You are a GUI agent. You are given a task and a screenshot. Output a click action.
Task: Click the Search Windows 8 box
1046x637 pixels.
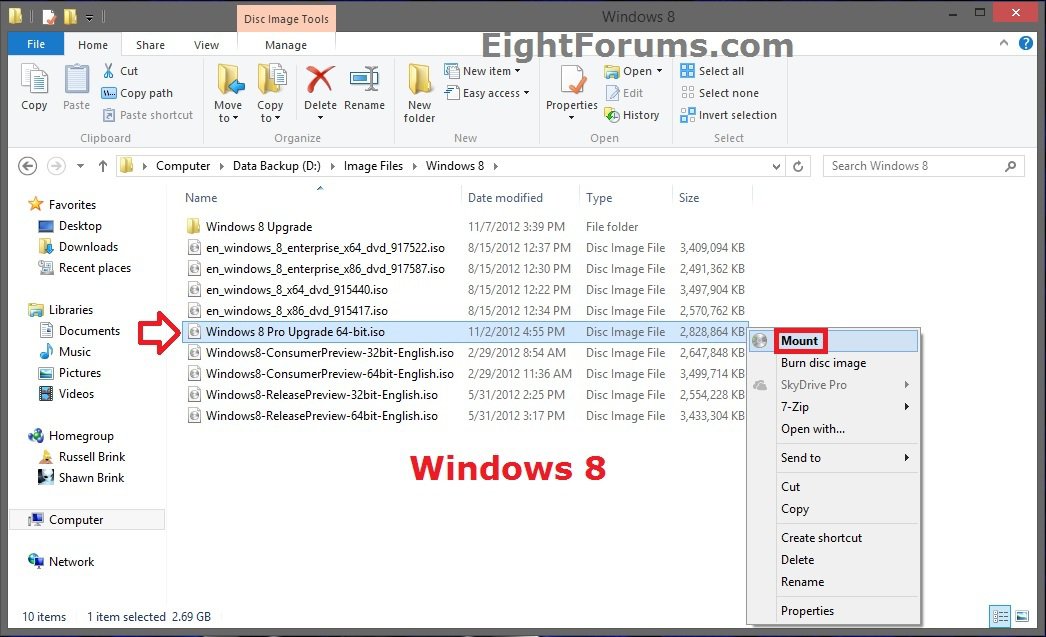pos(924,166)
